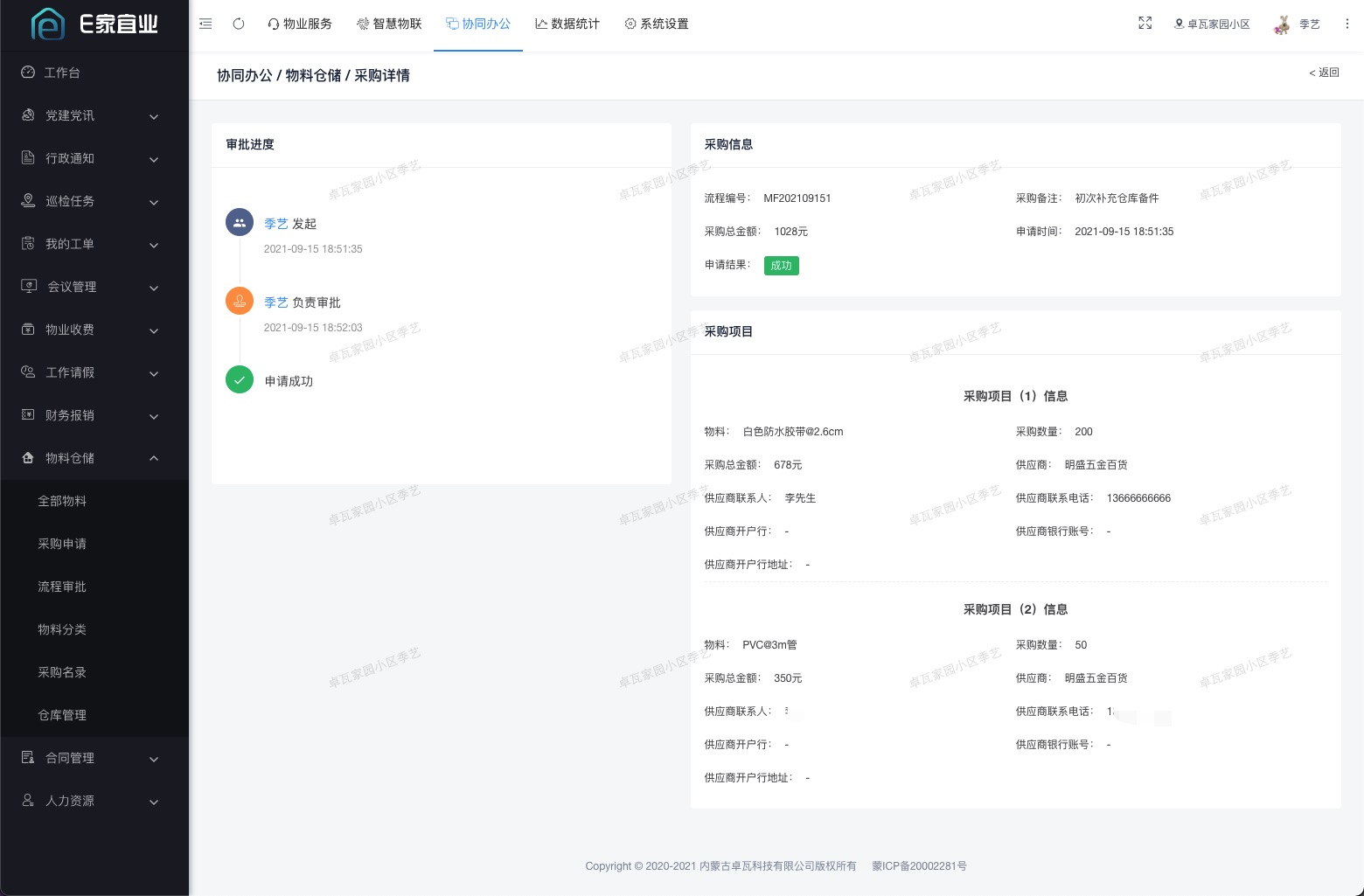
Task: Click the user avatar picture
Action: (1282, 24)
